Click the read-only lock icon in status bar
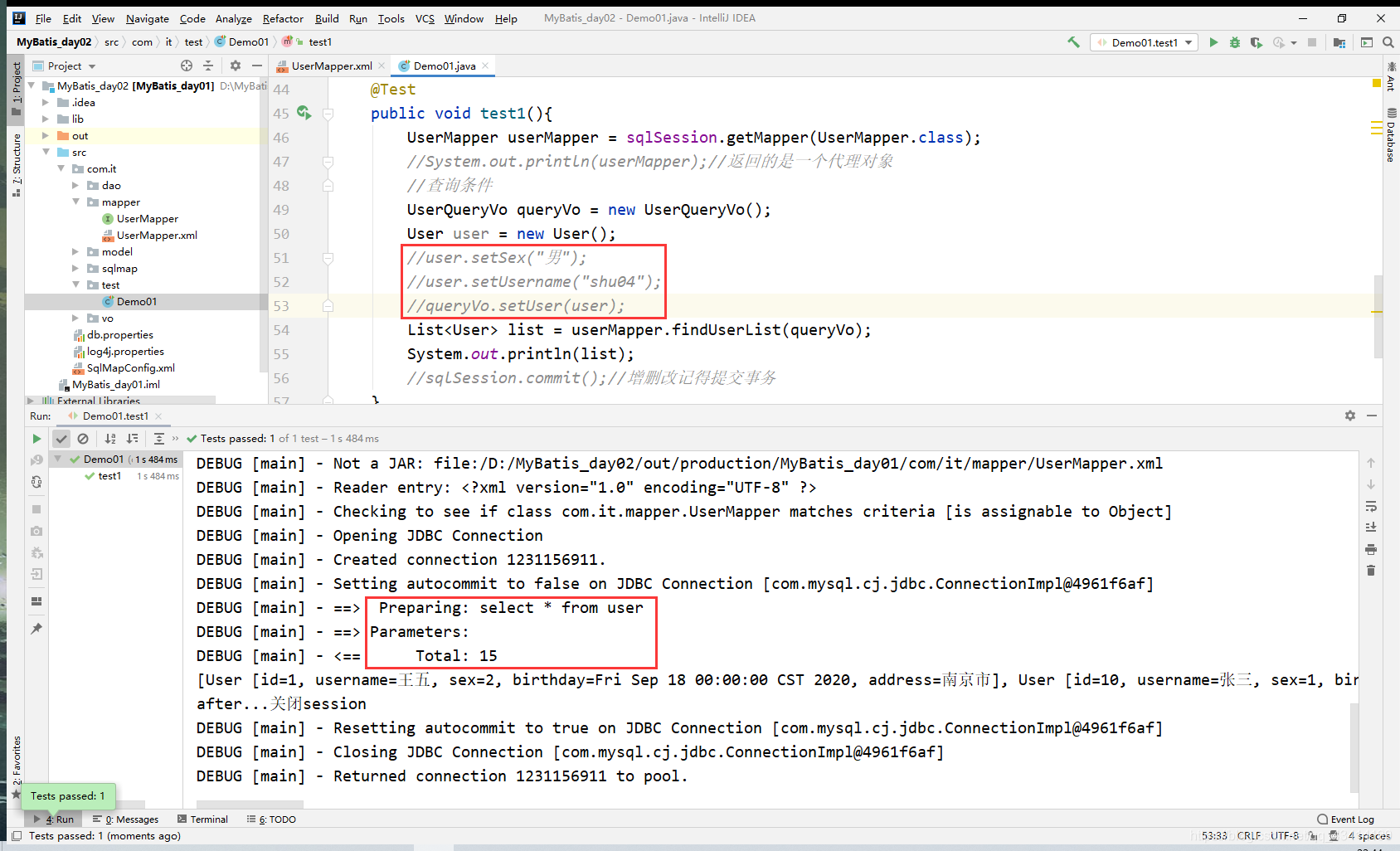1400x851 pixels. pos(1313,836)
